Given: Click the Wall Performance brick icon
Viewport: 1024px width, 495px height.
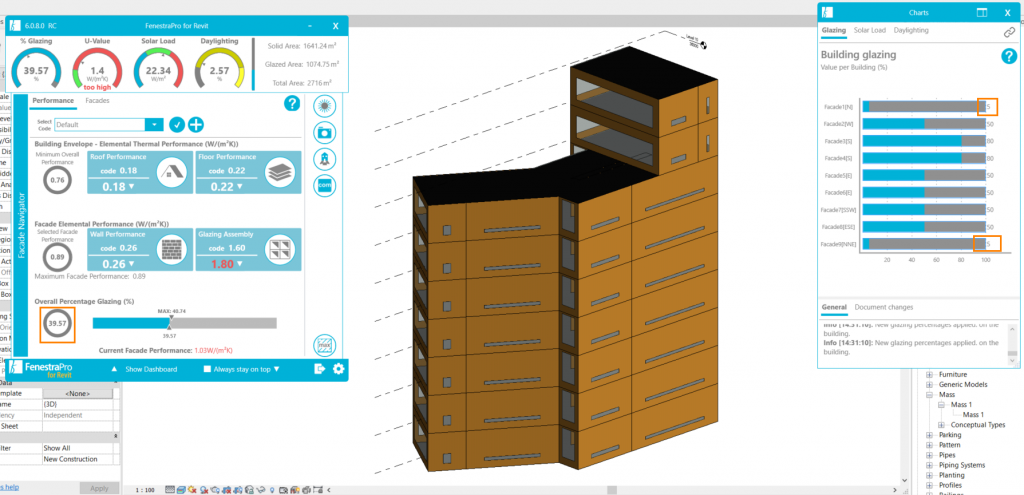Looking at the screenshot, I should (172, 249).
